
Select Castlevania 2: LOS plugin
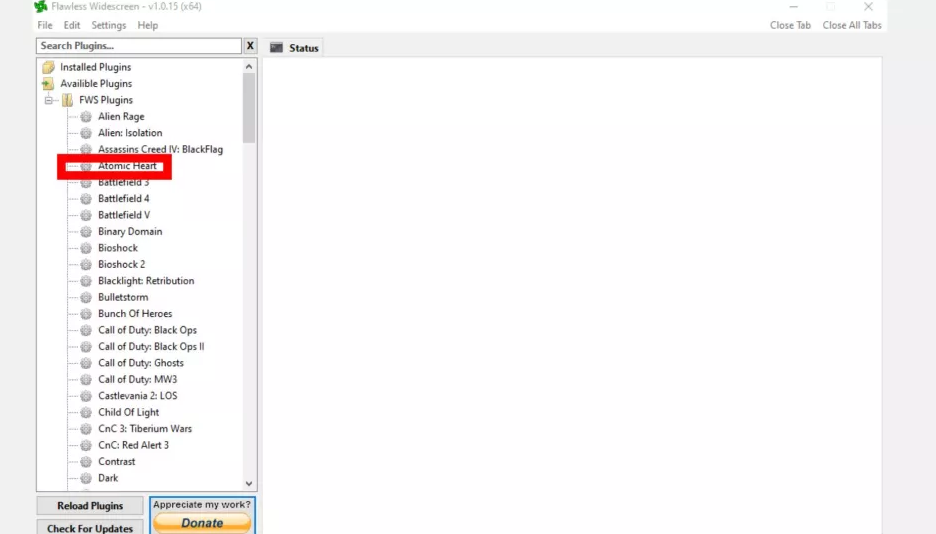click(137, 396)
